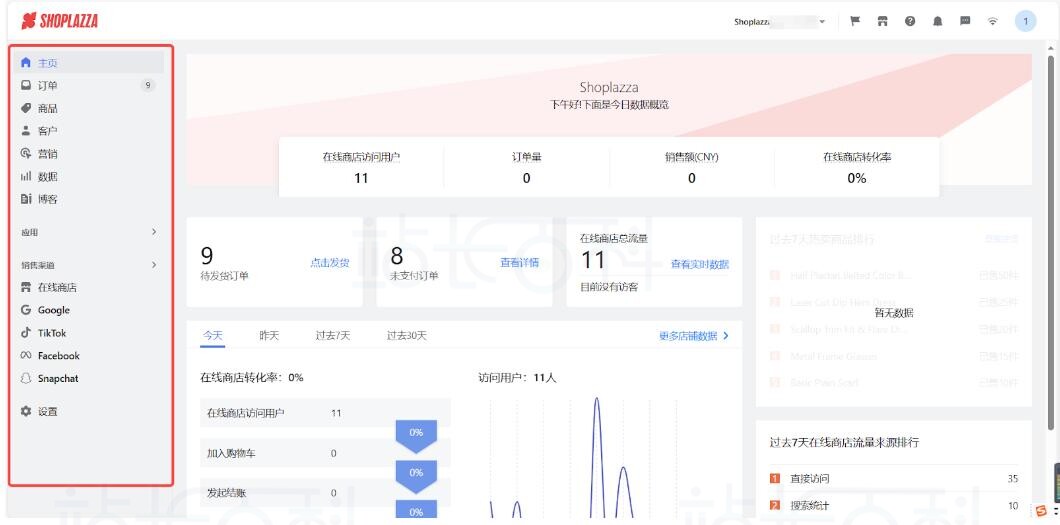Click the 查看实时数据 link
This screenshot has height=525, width=1060.
pos(700,264)
